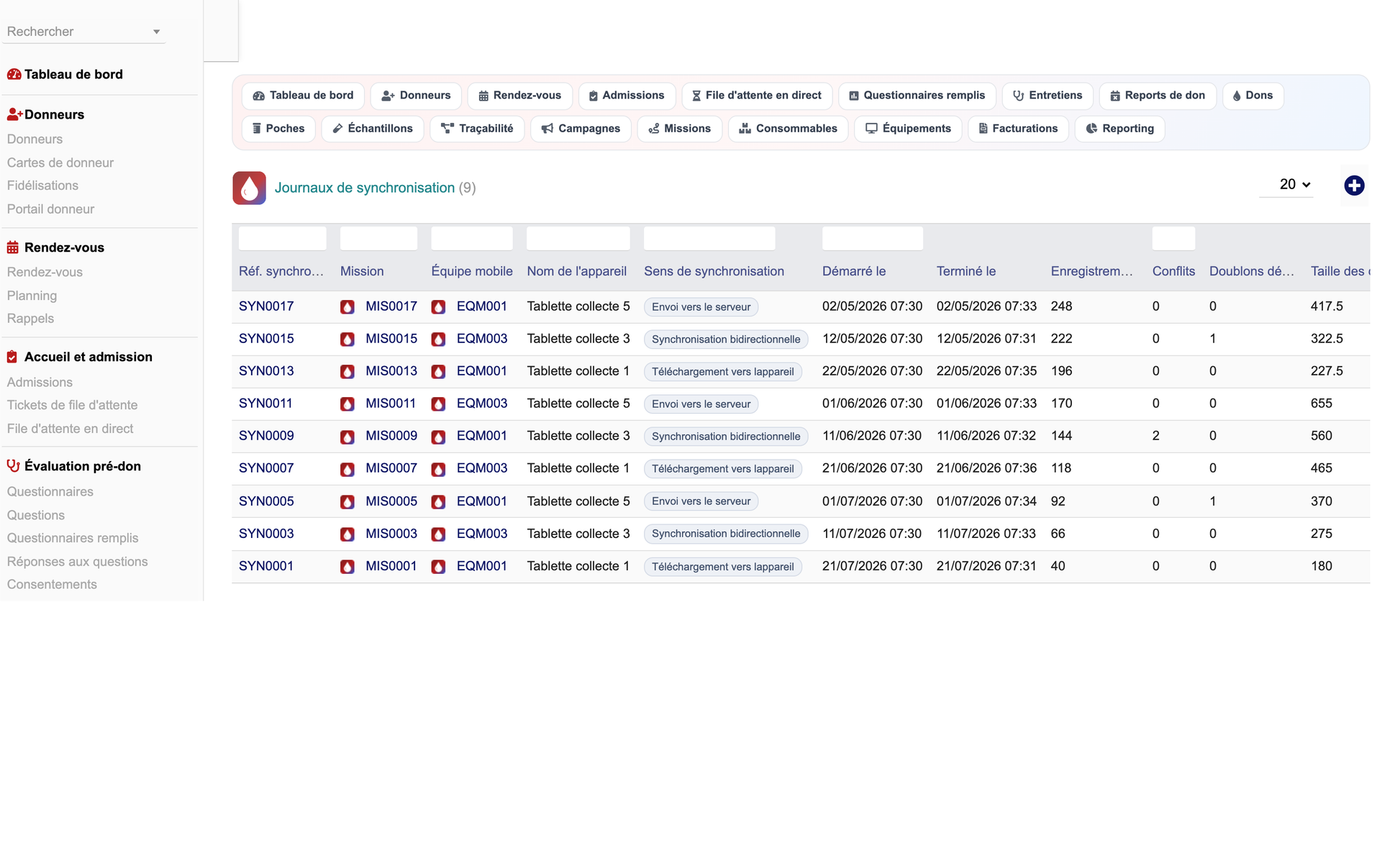This screenshot has width=1400, height=866.
Task: Open sync log SYN0001
Action: click(266, 566)
